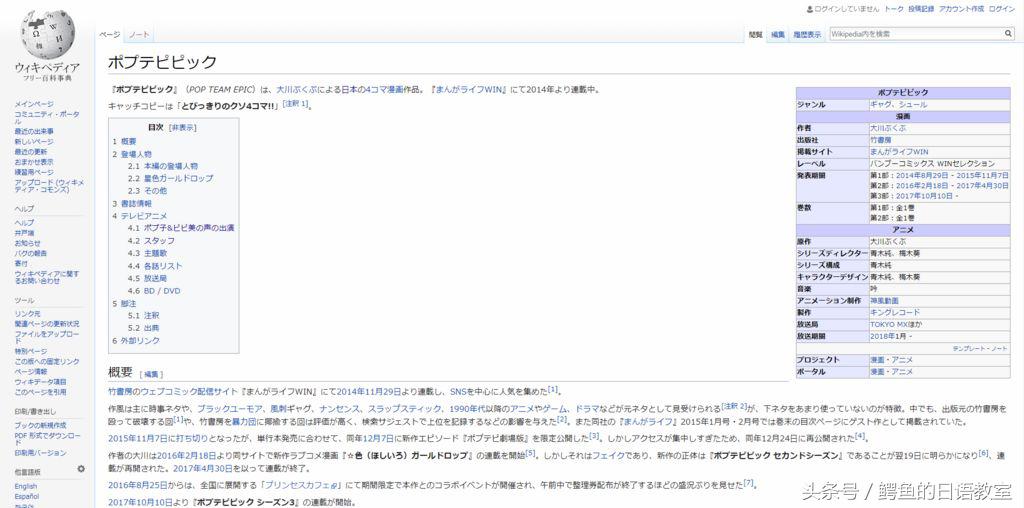This screenshot has width=1024, height=508.
Task: Open お知らせ sidebar link
Action: point(27,244)
